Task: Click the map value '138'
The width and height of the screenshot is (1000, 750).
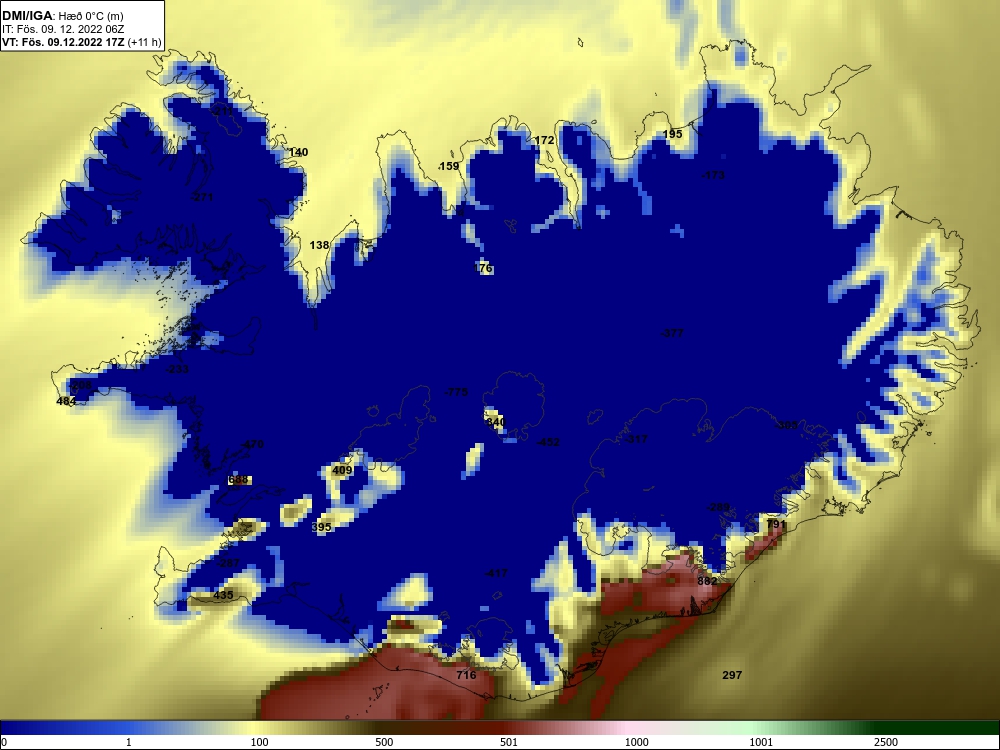Action: click(x=320, y=245)
